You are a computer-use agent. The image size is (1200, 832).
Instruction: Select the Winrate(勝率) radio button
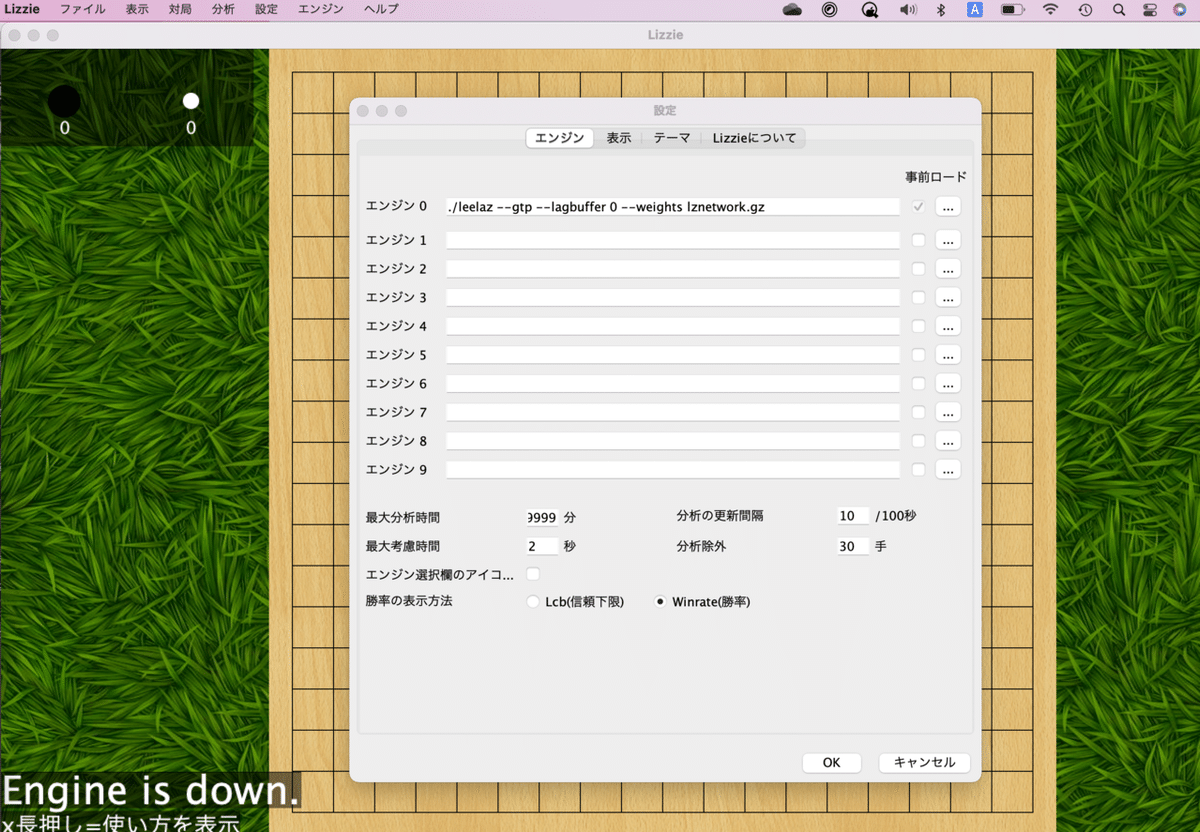(660, 602)
